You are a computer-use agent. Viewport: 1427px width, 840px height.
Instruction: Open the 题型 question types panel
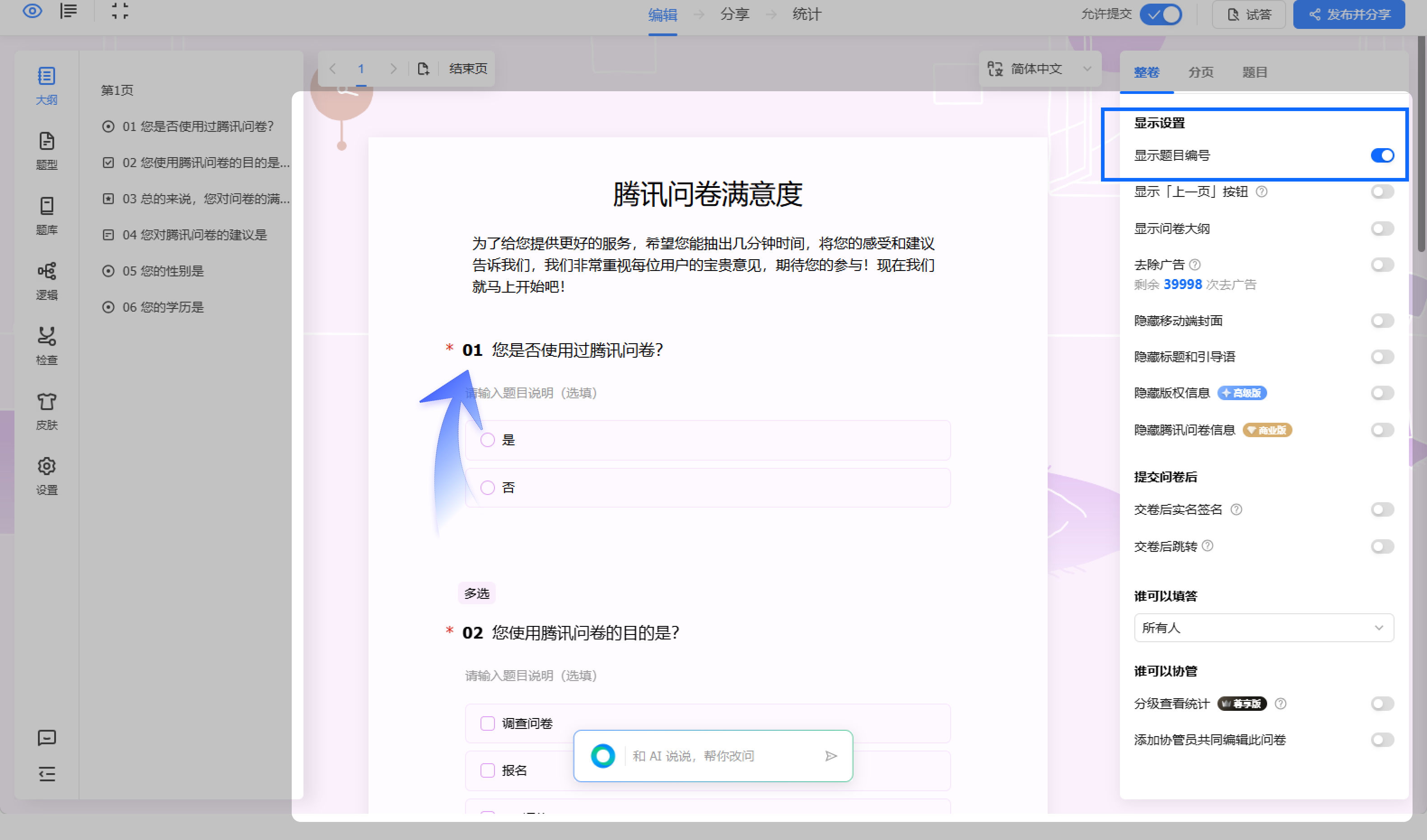point(47,151)
